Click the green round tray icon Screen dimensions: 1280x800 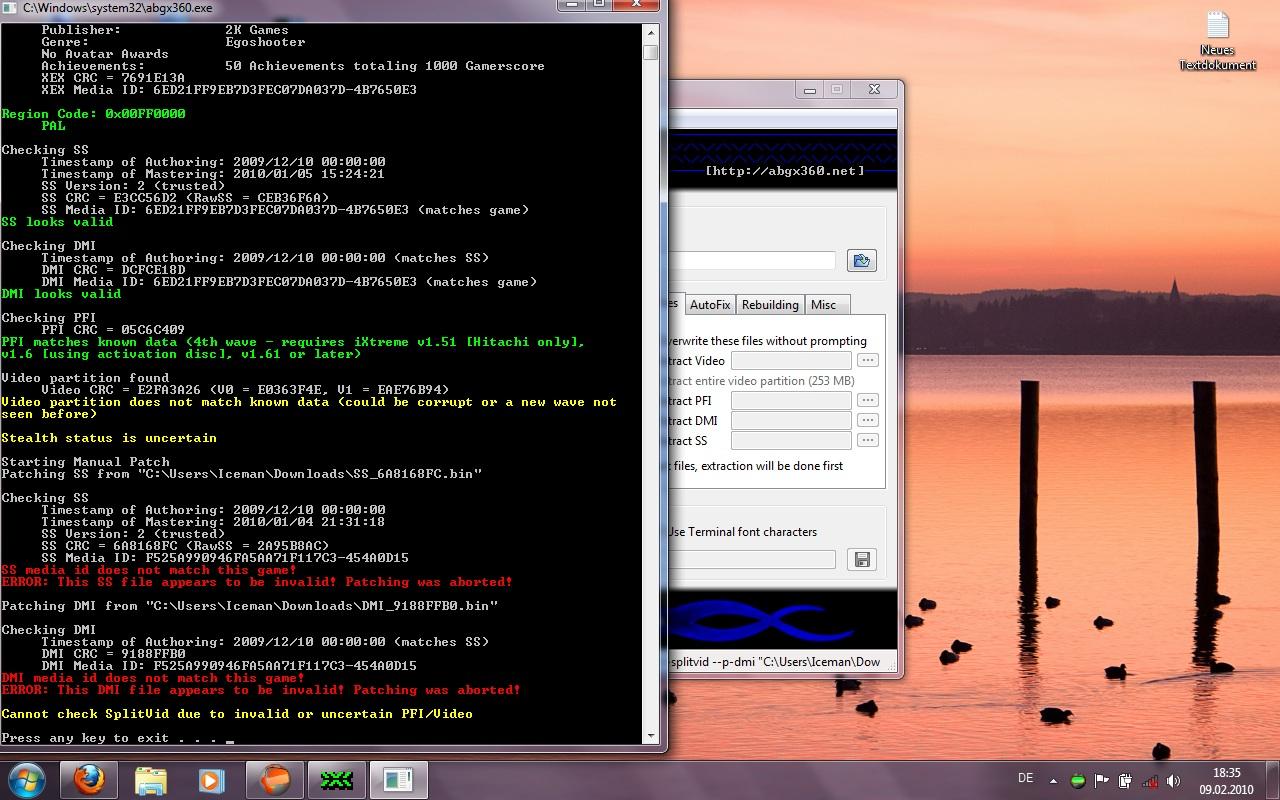1078,780
